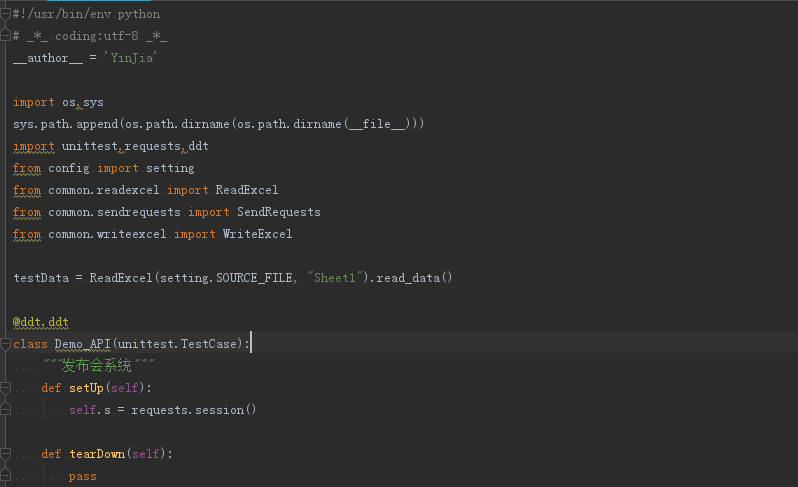Image resolution: width=798 pixels, height=487 pixels.
Task: Click the fold end marker beside requests.session() line
Action: coord(6,410)
